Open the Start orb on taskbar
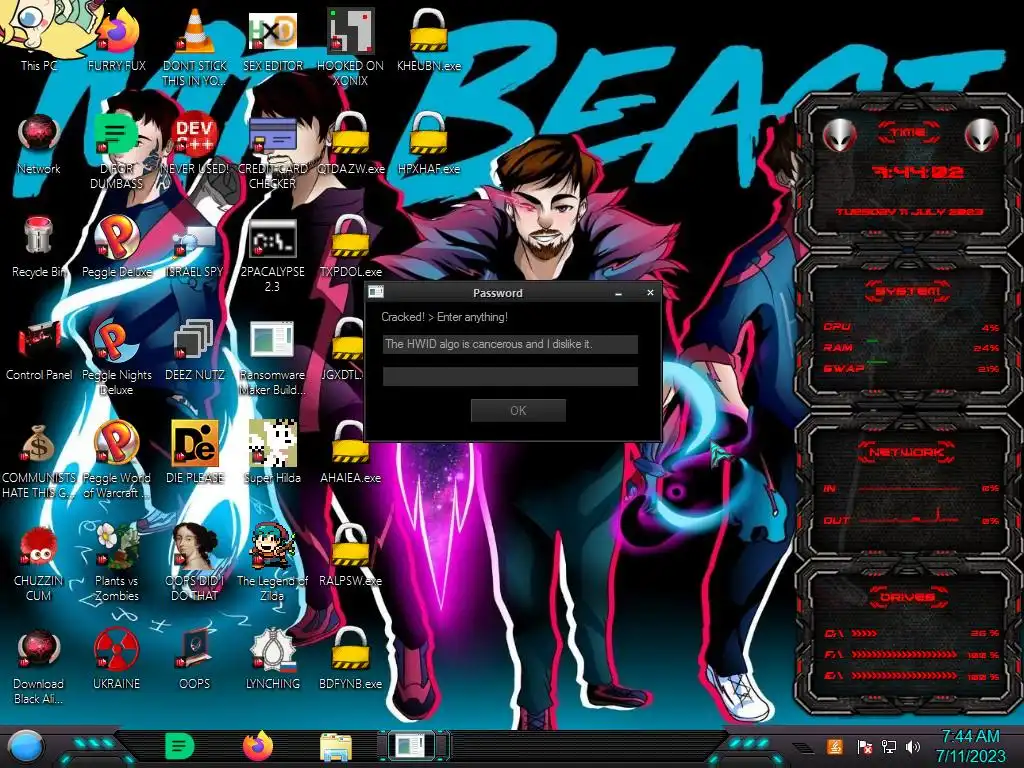 tap(25, 747)
